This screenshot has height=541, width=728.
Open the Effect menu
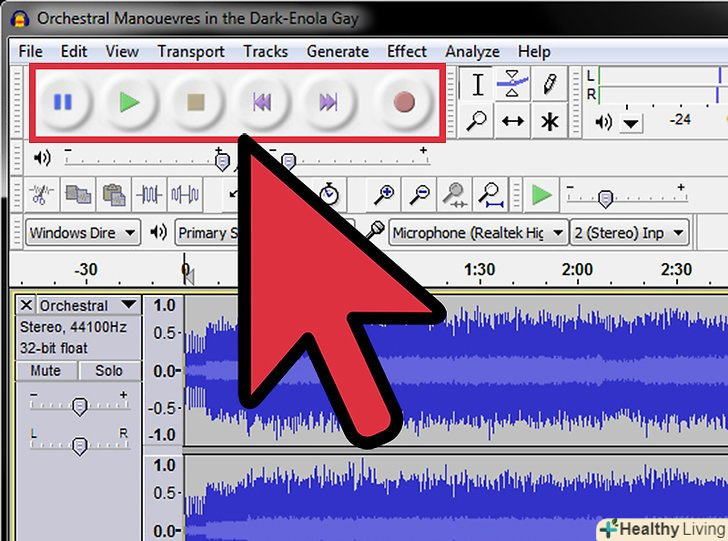tap(407, 51)
